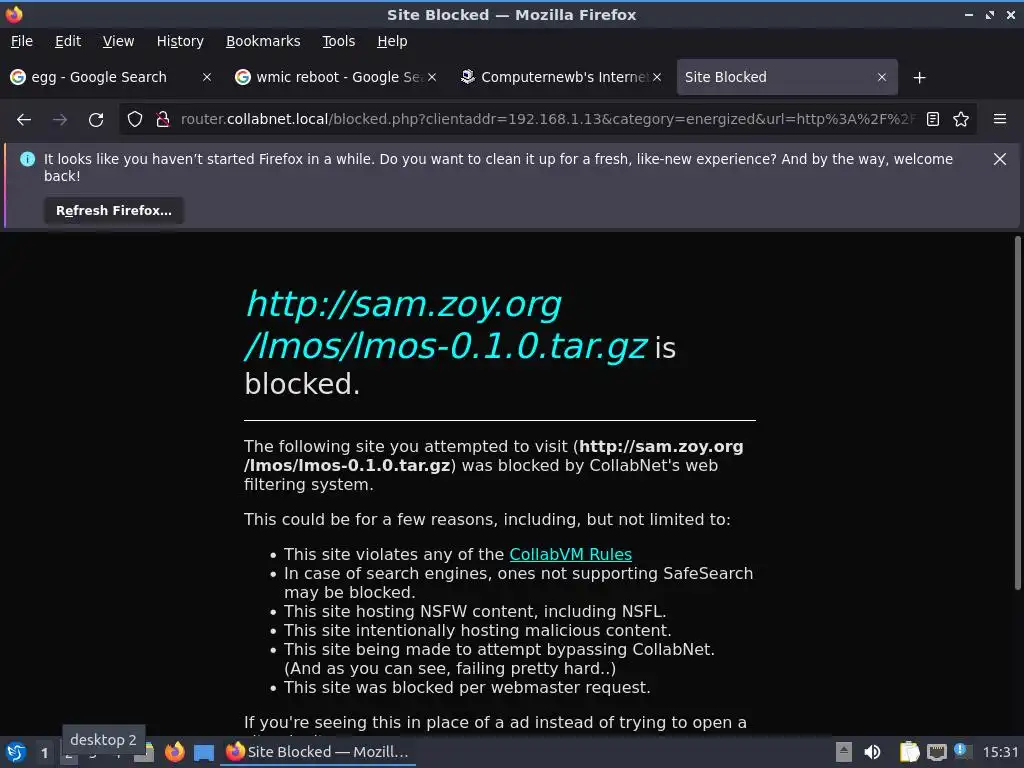The image size is (1024, 768).
Task: Click the removable media eject tray icon
Action: coord(844,752)
